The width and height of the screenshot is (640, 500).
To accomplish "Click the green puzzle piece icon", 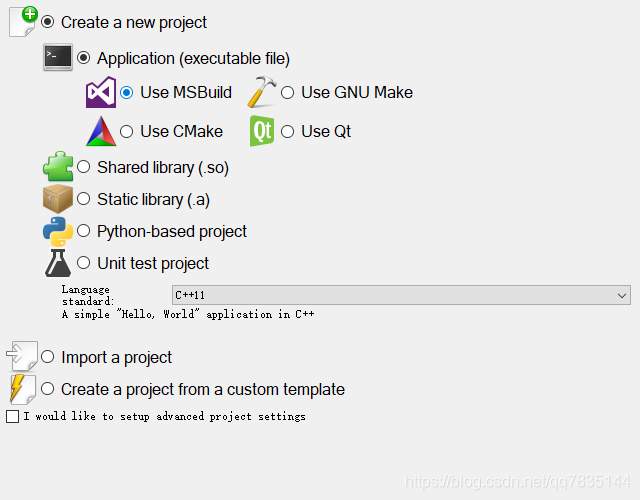I will [x=58, y=167].
